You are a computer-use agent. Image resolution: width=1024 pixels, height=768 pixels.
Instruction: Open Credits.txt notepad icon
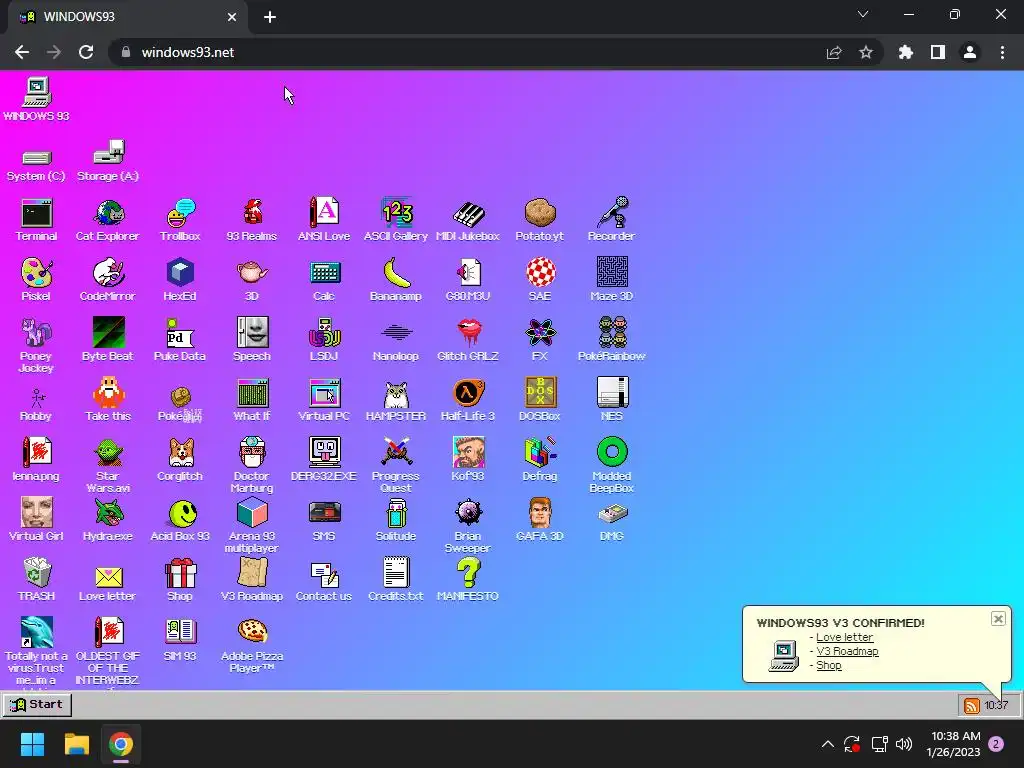click(396, 581)
